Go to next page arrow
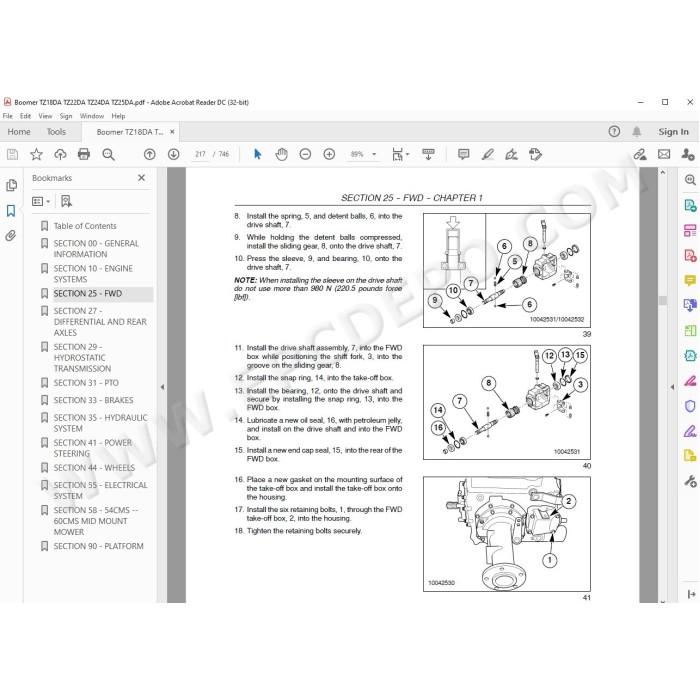700x700 pixels. 174,154
